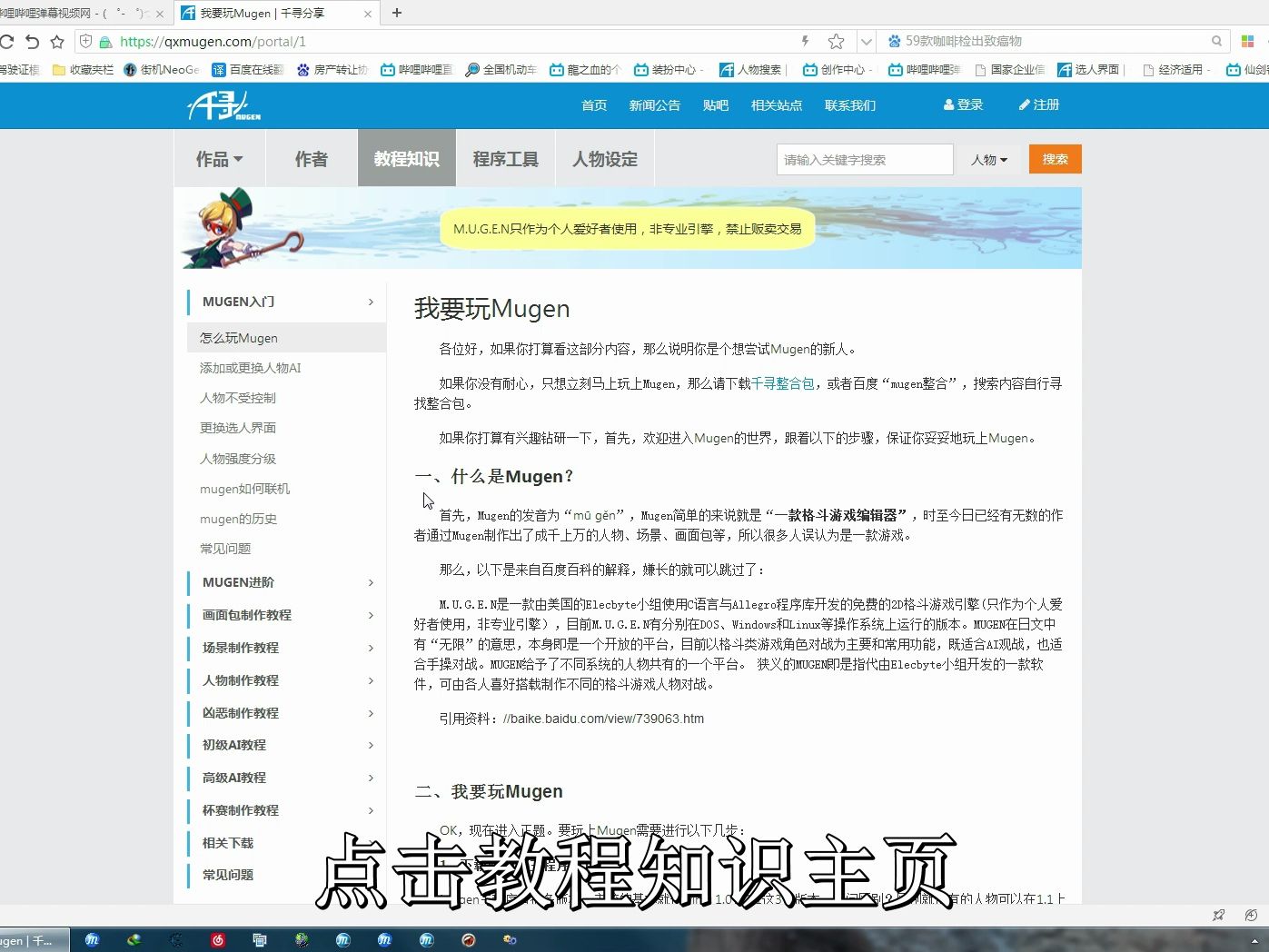Expand the 场景制作教程 section
The width and height of the screenshot is (1269, 952).
[x=286, y=648]
